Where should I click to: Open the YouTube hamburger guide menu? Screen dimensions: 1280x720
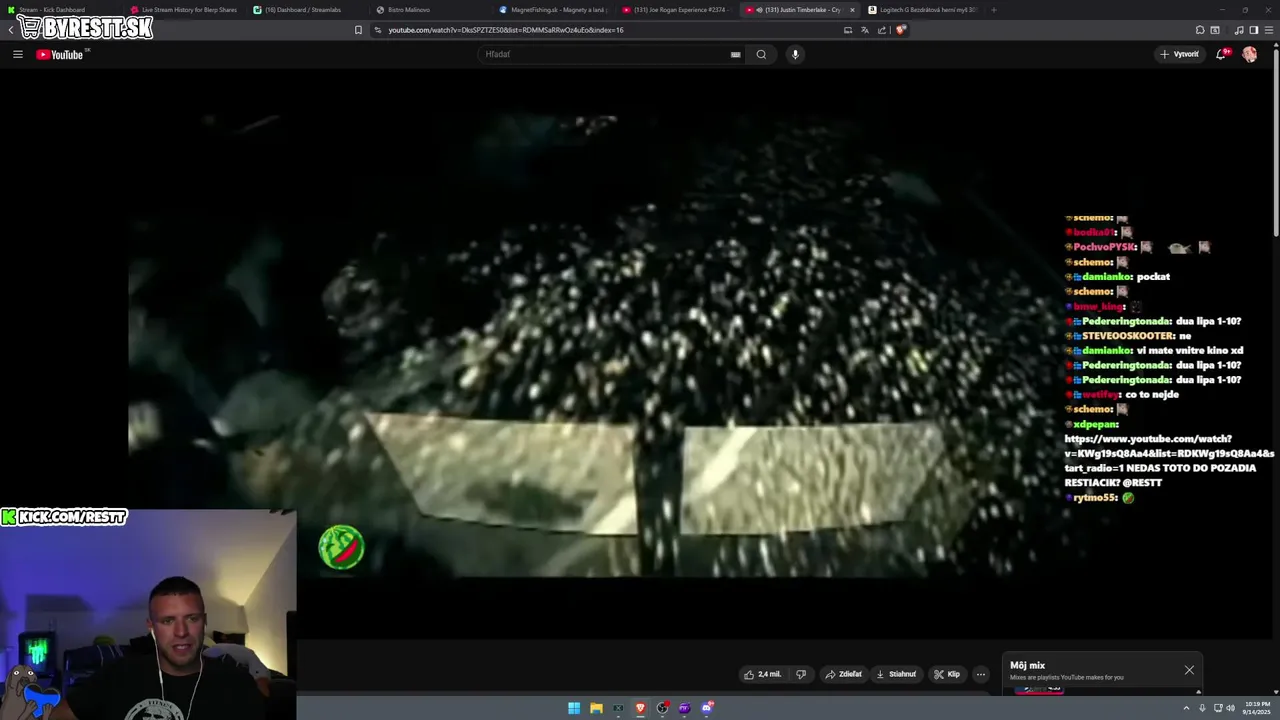[x=18, y=54]
